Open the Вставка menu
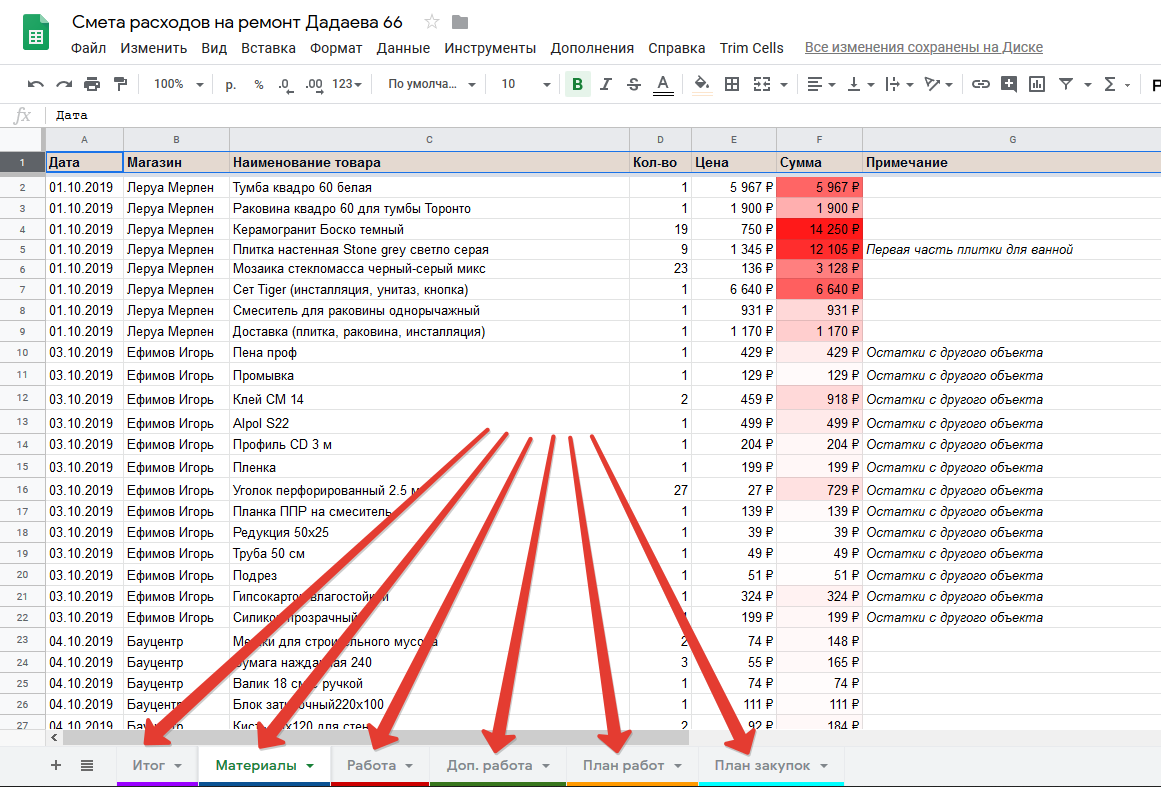The image size is (1161, 787). click(x=268, y=48)
